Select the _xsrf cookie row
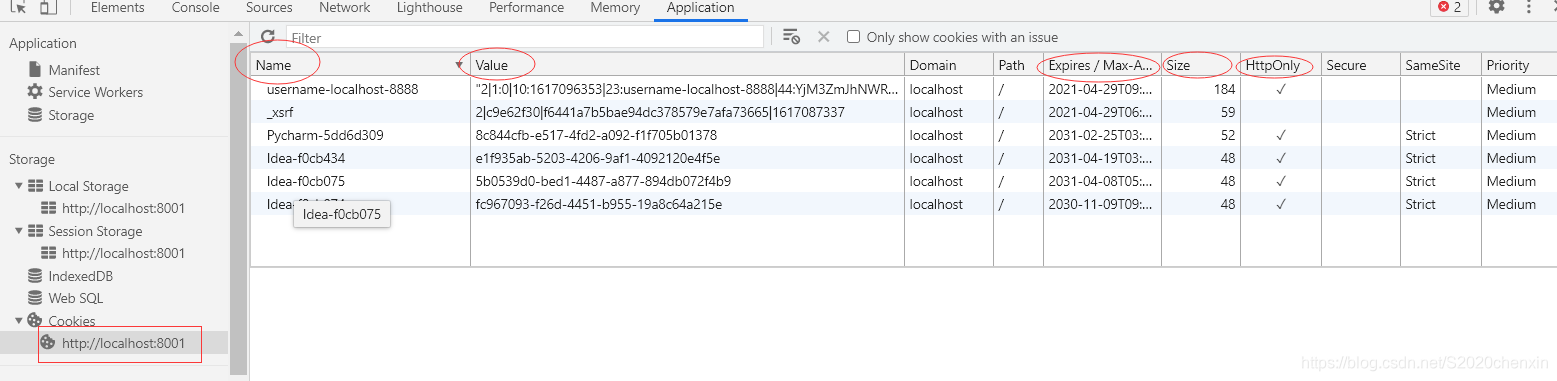 point(903,112)
